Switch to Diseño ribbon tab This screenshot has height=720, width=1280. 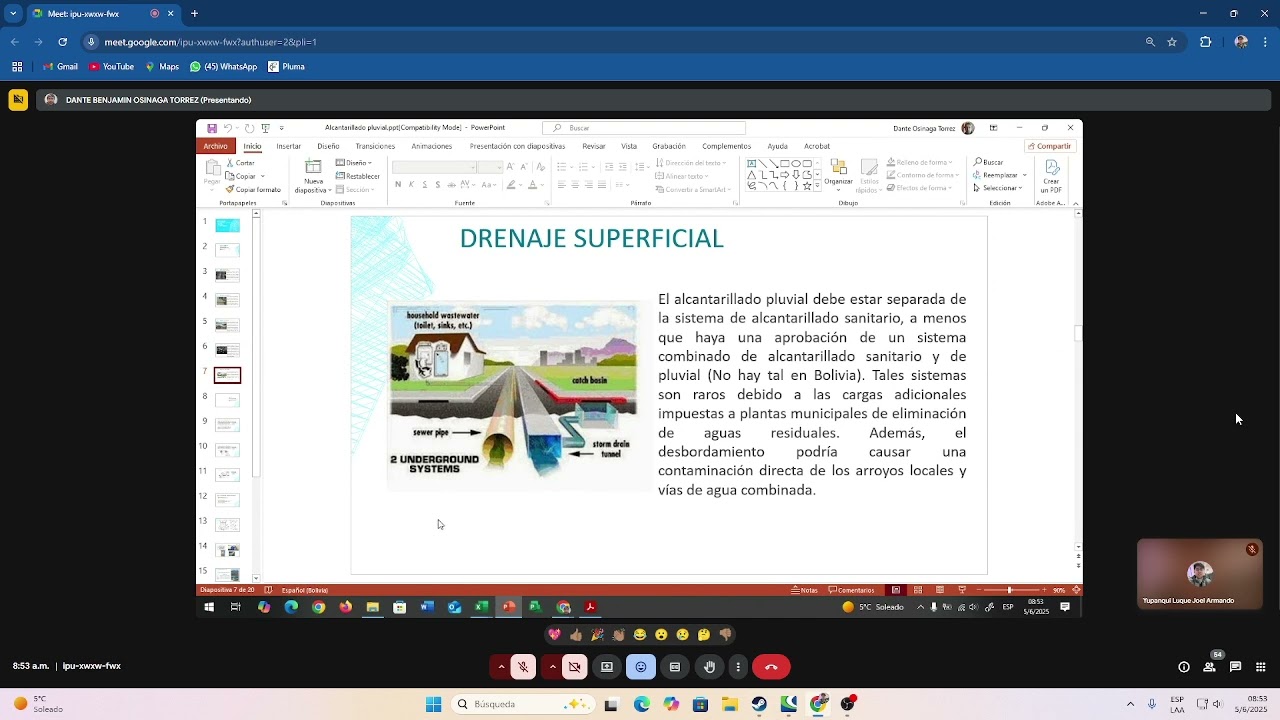328,146
